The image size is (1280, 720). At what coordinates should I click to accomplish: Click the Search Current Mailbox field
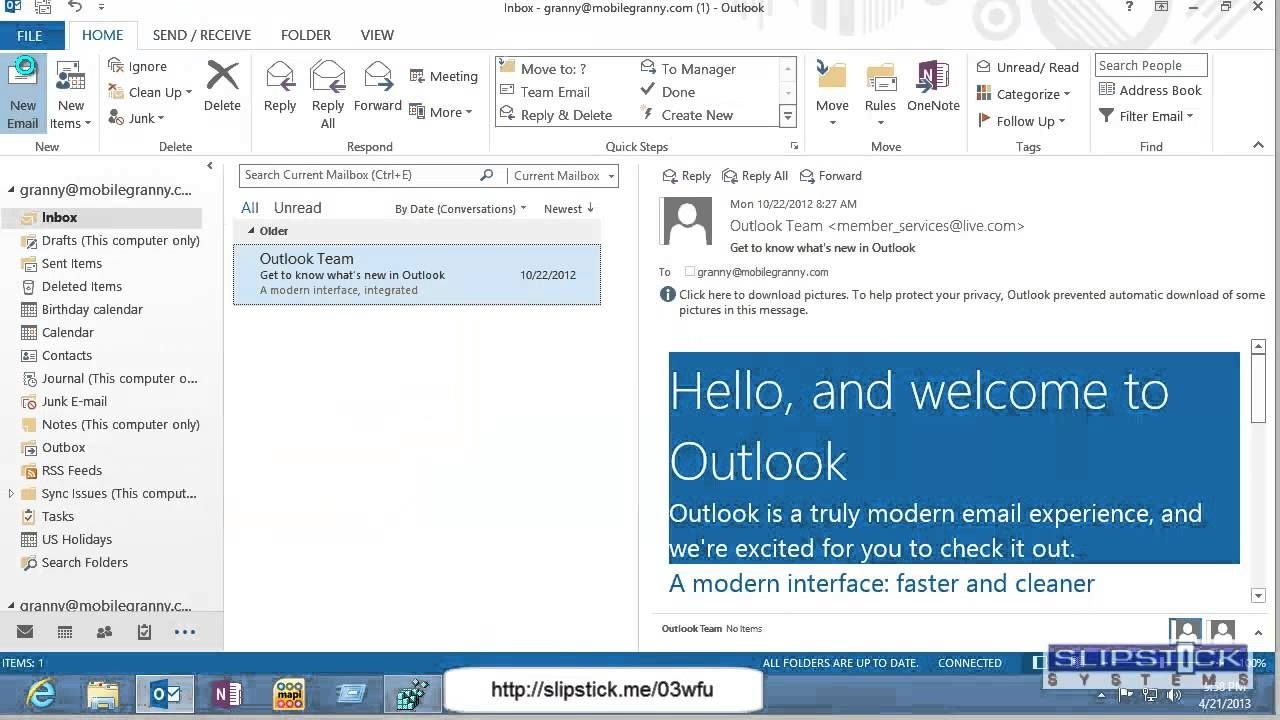click(x=368, y=175)
